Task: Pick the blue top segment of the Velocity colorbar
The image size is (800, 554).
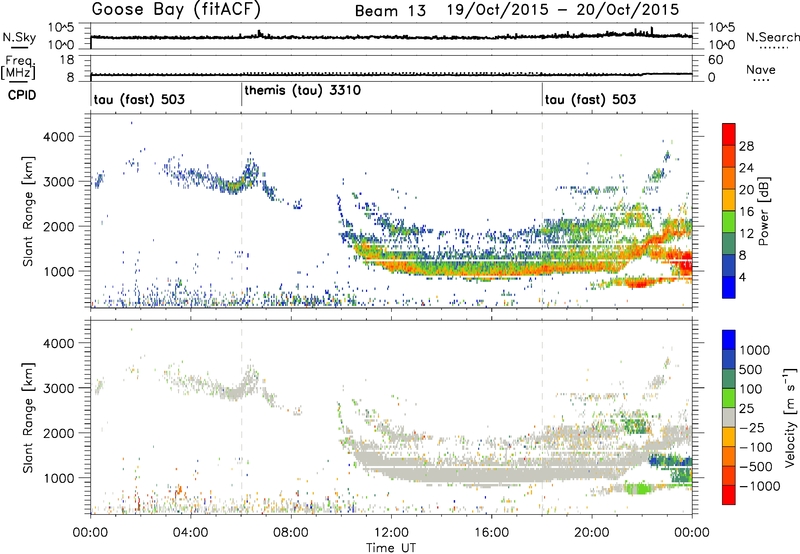Action: 729,340
